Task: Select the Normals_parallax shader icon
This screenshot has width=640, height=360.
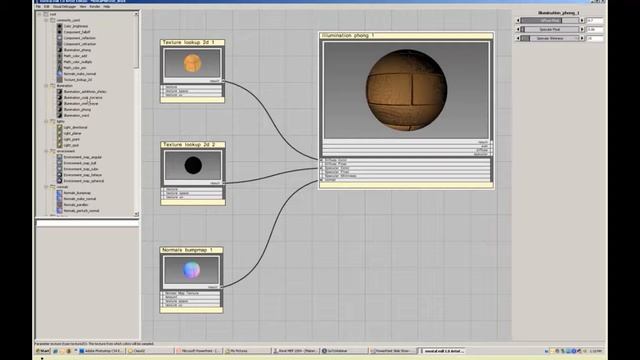Action: pyautogui.click(x=60, y=204)
